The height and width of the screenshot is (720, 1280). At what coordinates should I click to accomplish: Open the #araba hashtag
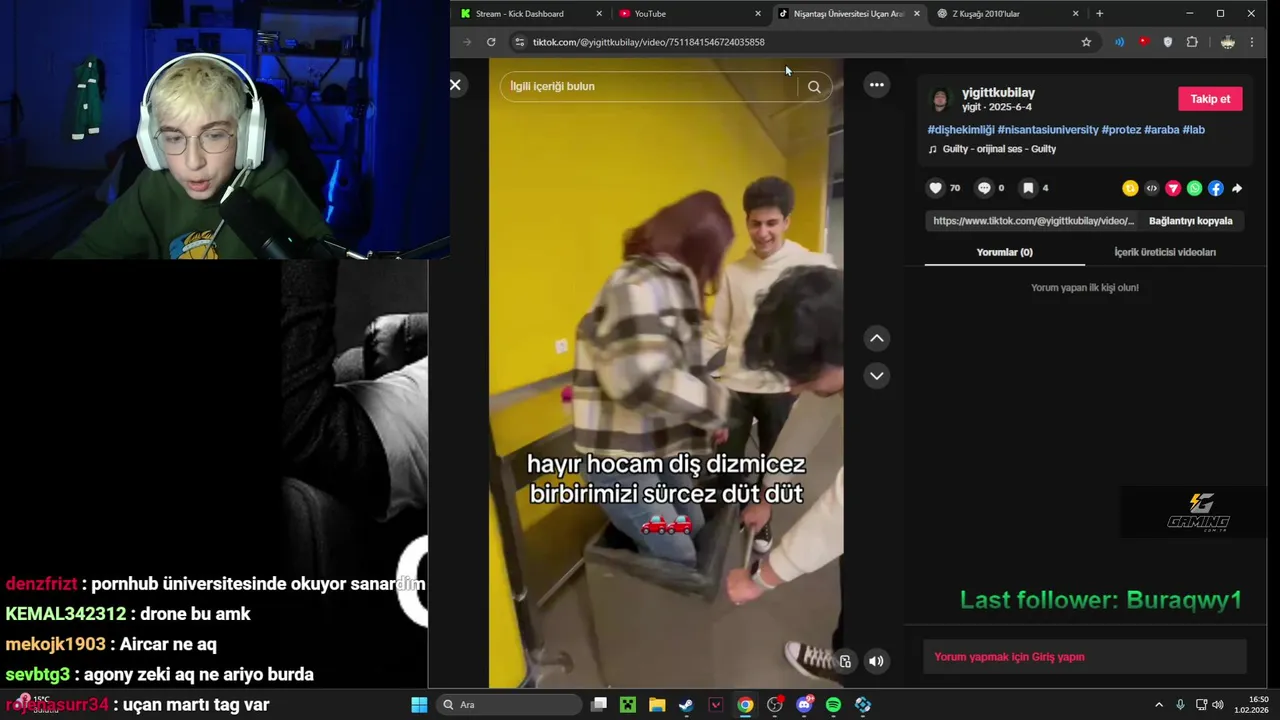[x=1162, y=130]
